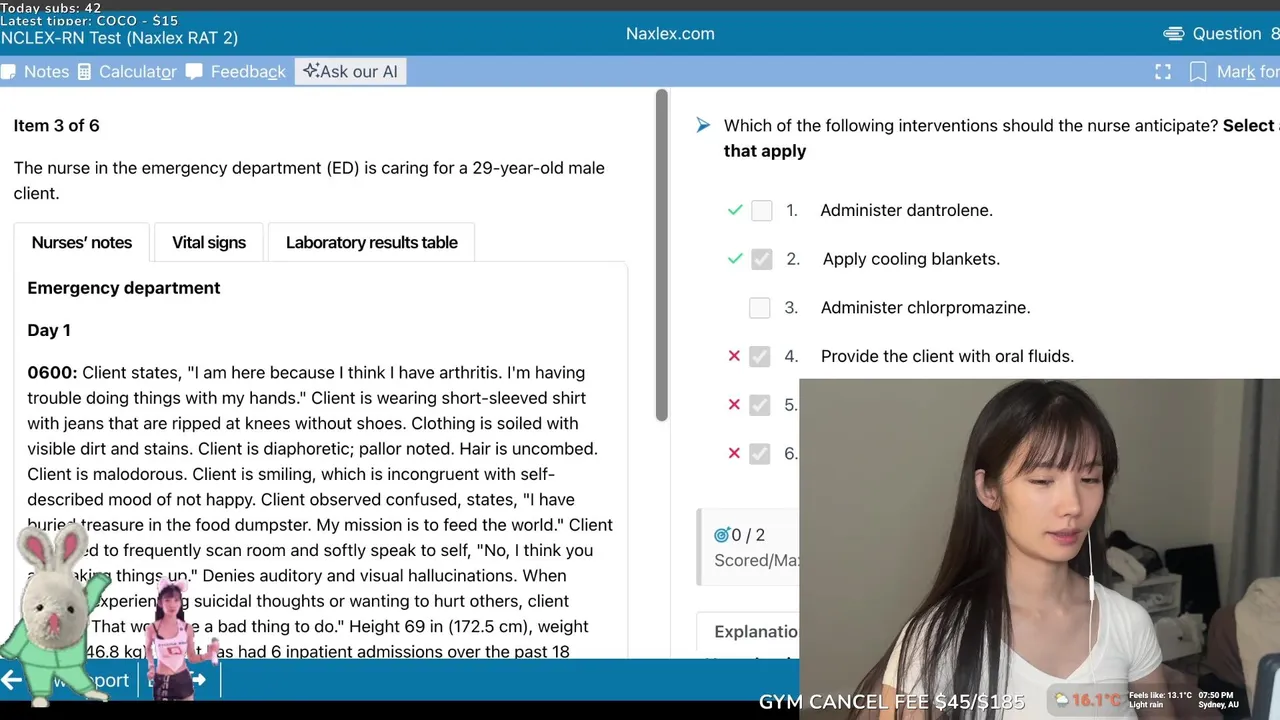
Task: Click the 'GYM CANCEL FEE $45/$185' banner text
Action: [892, 702]
